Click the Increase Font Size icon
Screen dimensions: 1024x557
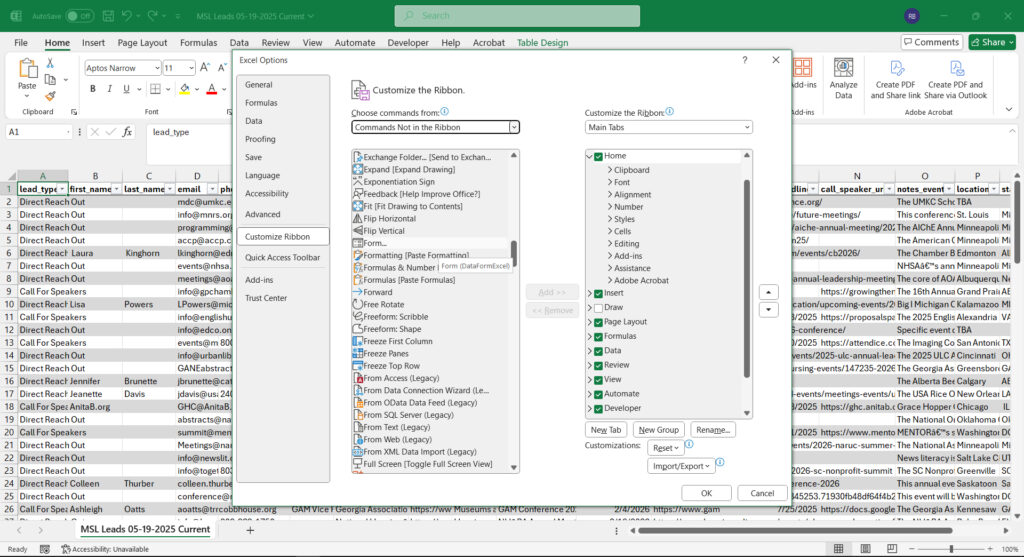click(x=205, y=67)
